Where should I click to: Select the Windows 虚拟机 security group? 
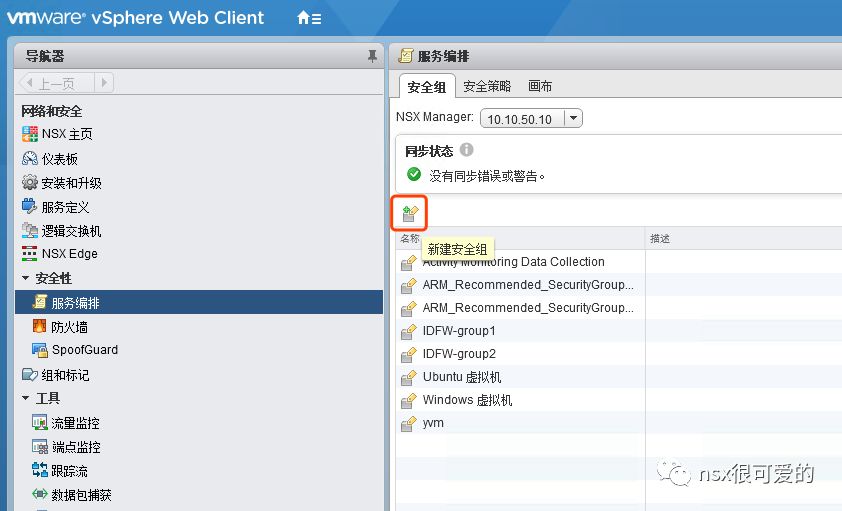pos(619,400)
